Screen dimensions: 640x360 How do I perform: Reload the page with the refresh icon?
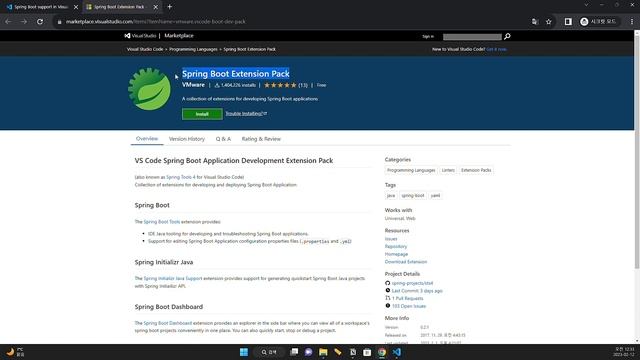[40, 22]
